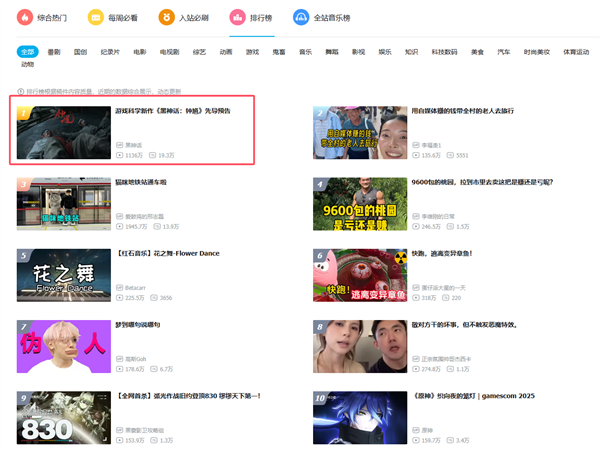Click play-count icon beside 135.6万
This screenshot has height=455, width=600.
416,155
